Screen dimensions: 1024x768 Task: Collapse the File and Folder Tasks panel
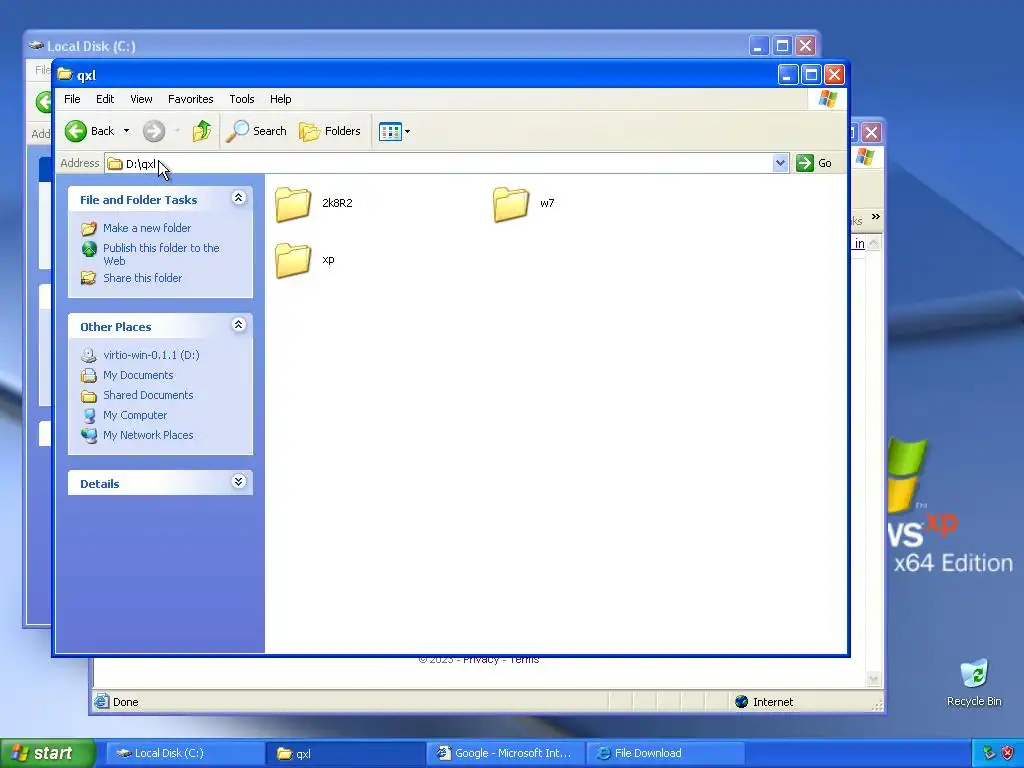[x=239, y=198]
